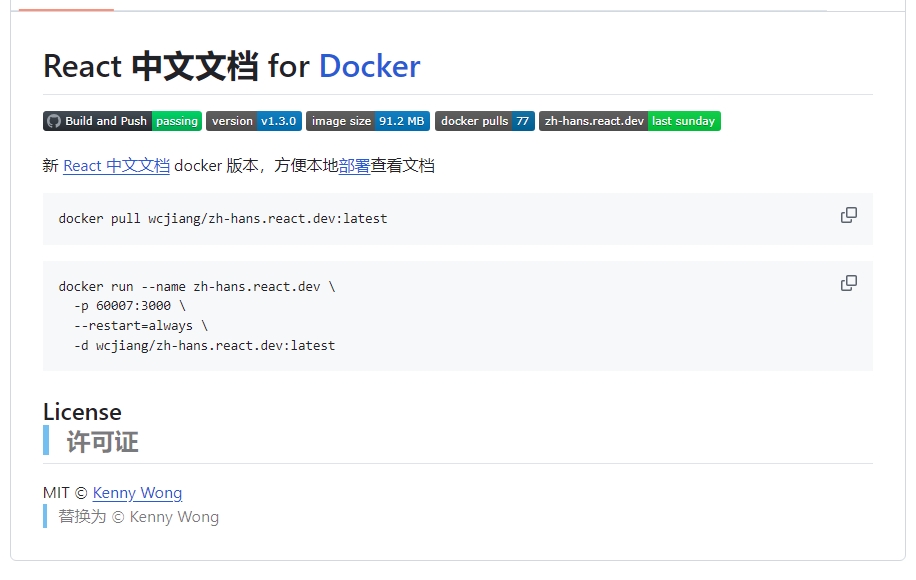The image size is (916, 580).
Task: Click the version v1.3.0 badge
Action: (x=254, y=121)
